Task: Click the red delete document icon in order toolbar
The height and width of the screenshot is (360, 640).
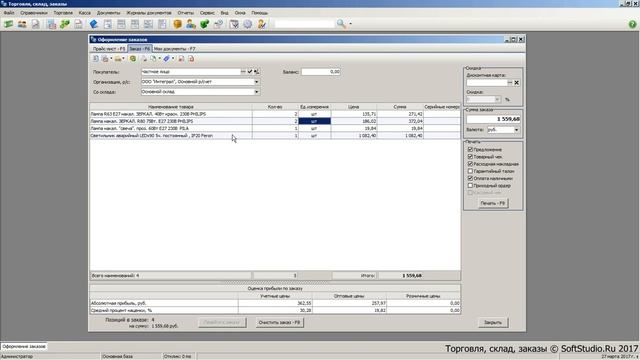Action: tap(191, 59)
